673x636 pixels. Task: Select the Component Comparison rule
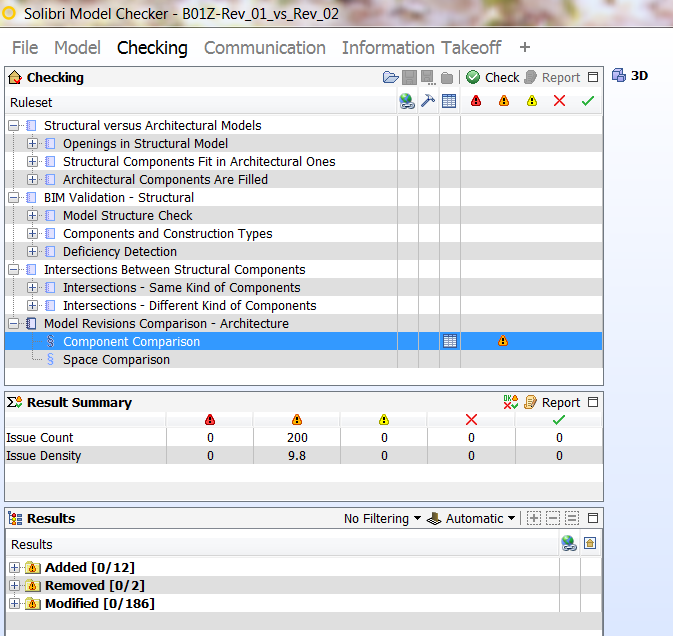pyautogui.click(x=131, y=342)
